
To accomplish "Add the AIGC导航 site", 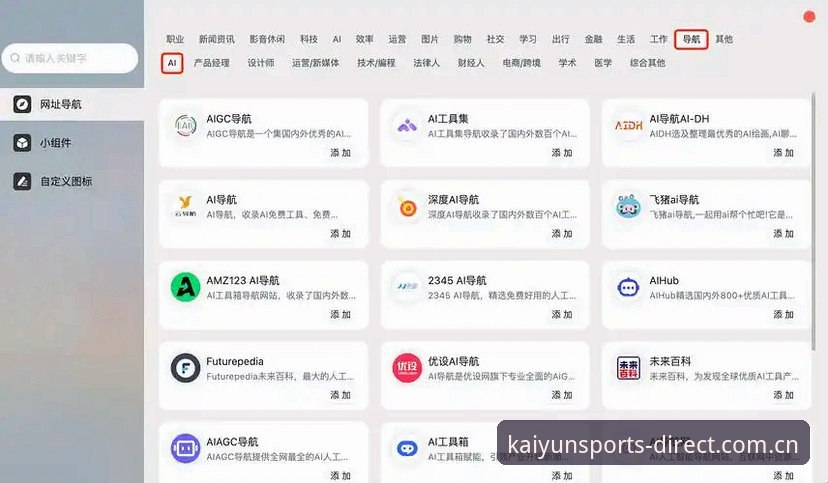I will tap(341, 153).
